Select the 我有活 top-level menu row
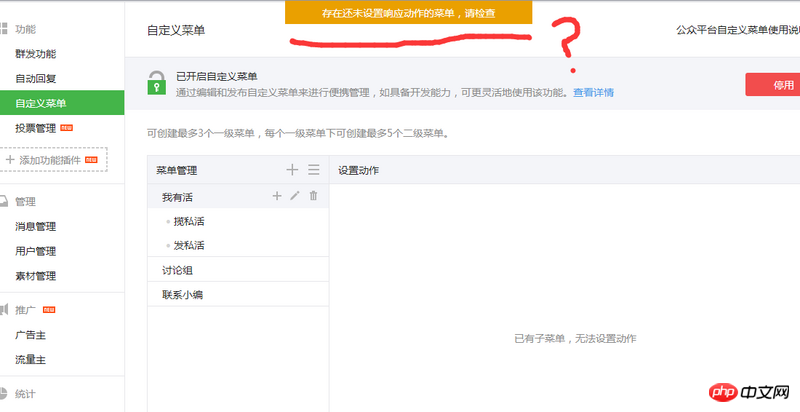The image size is (800, 412). [x=238, y=196]
